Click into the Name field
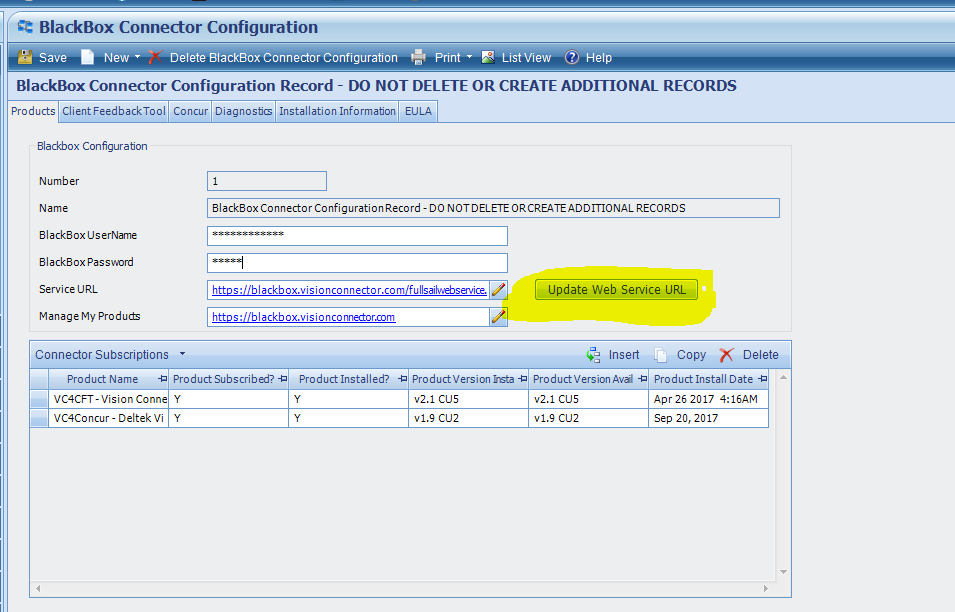The image size is (955, 612). coord(493,208)
